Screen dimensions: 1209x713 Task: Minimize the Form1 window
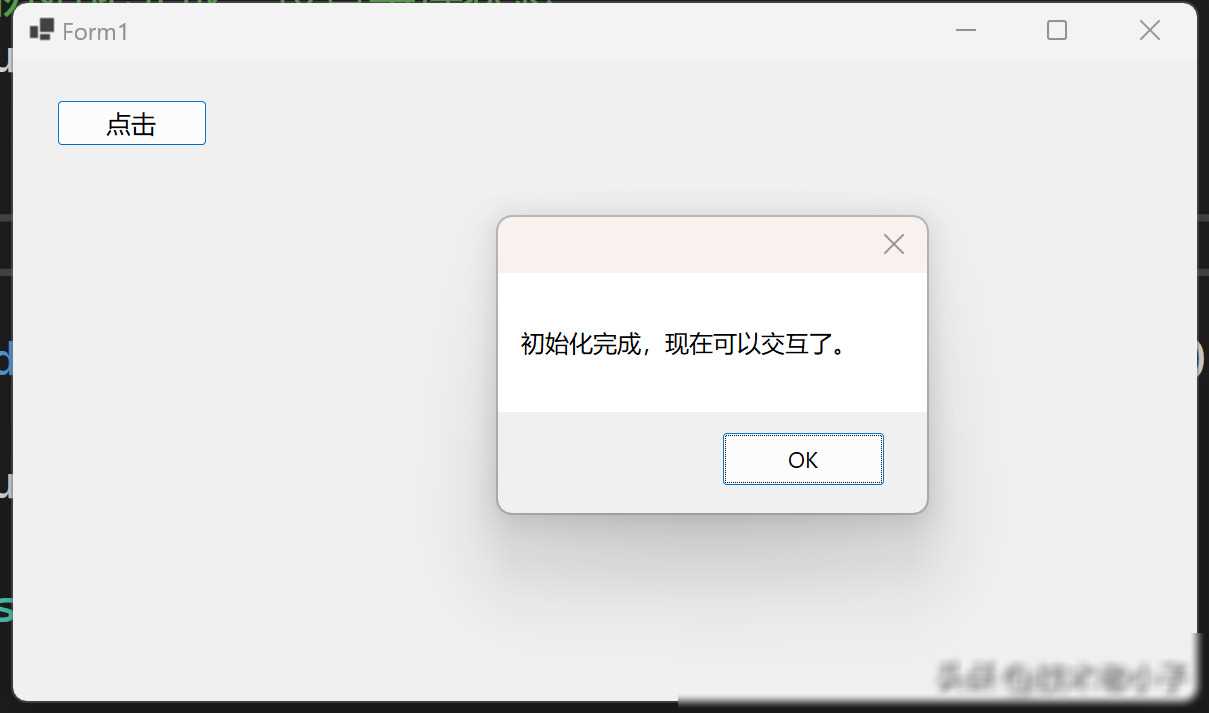pyautogui.click(x=966, y=31)
